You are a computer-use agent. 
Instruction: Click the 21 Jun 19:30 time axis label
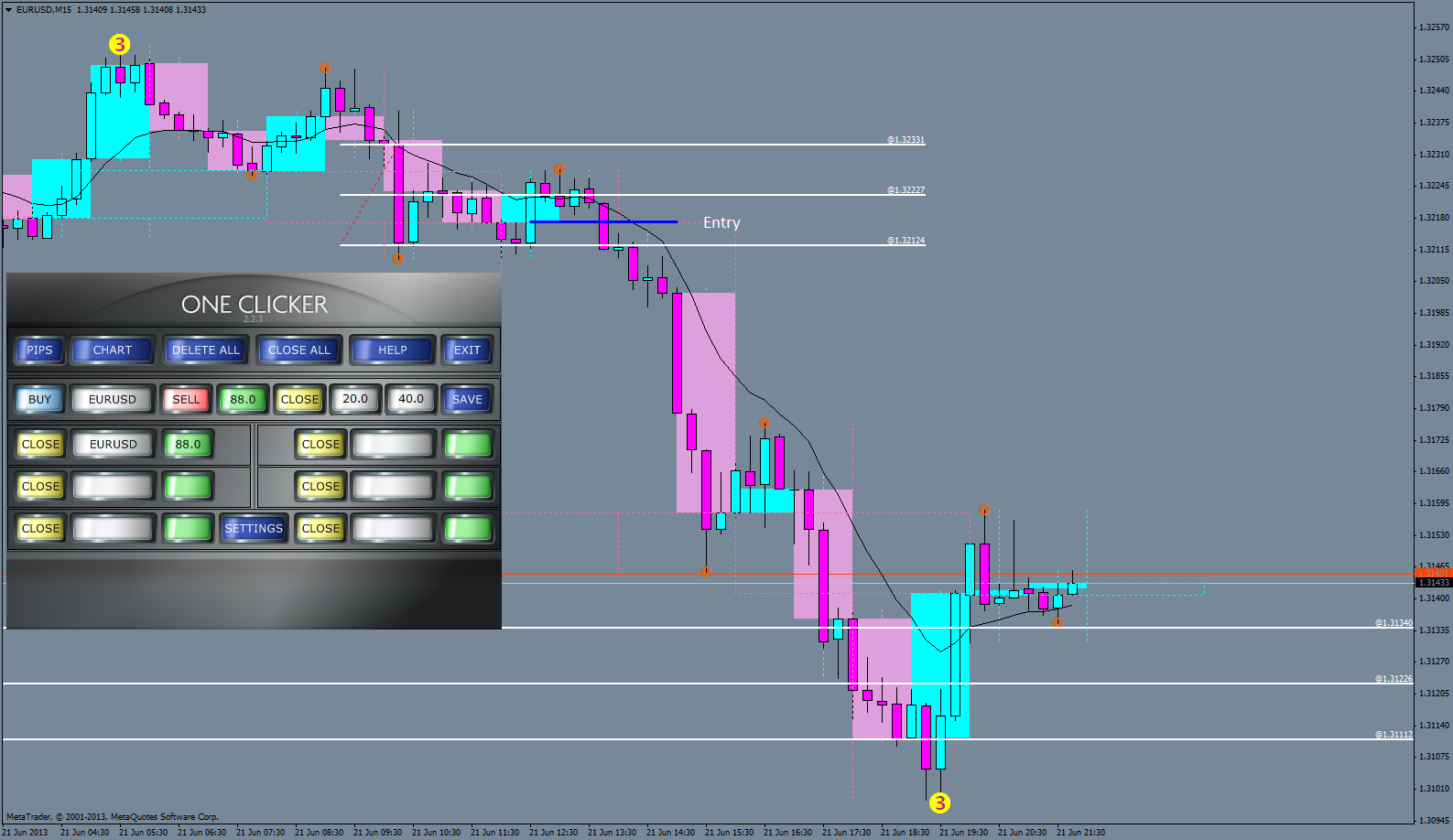(x=963, y=833)
